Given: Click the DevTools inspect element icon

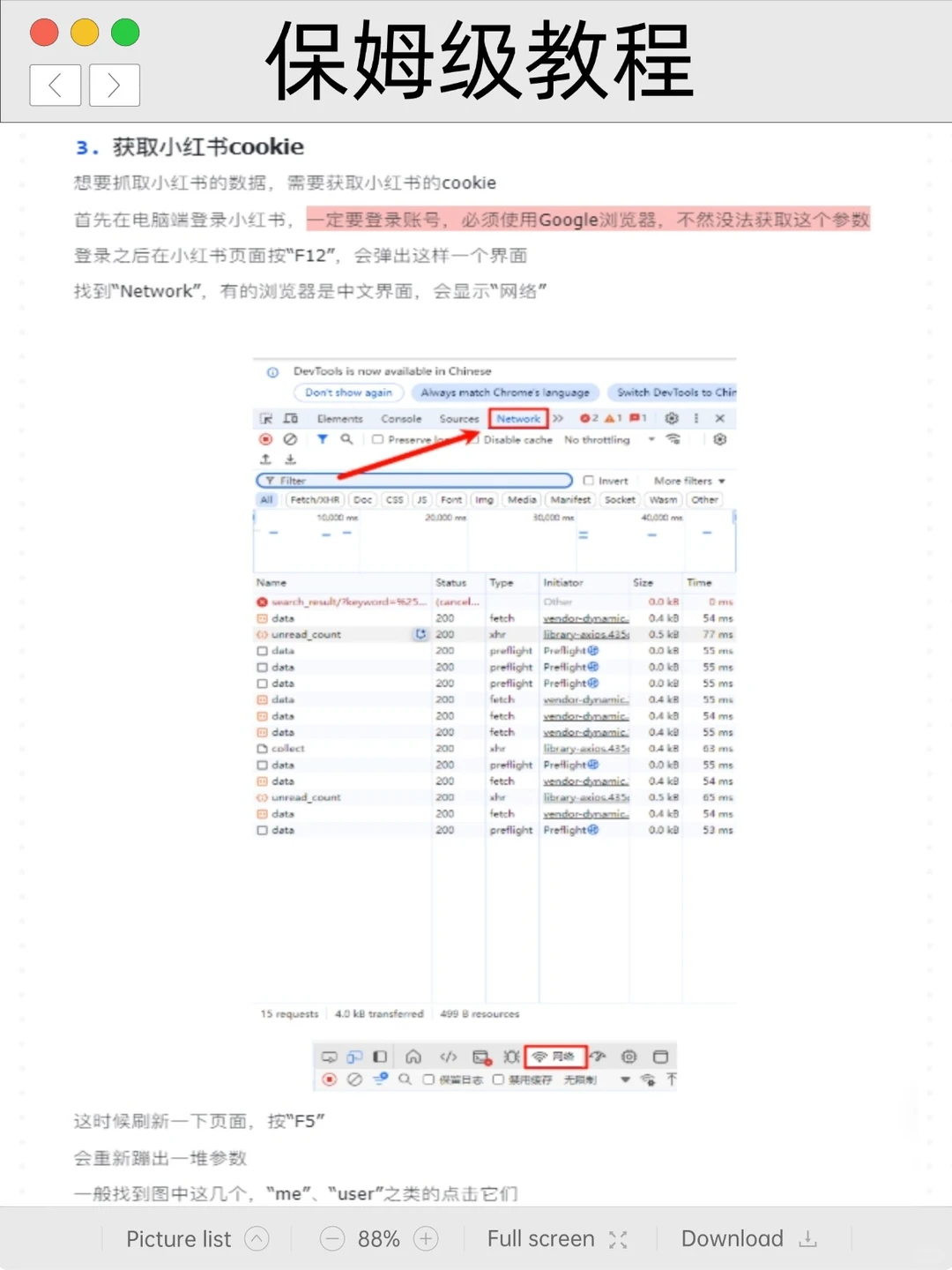Looking at the screenshot, I should 266,419.
